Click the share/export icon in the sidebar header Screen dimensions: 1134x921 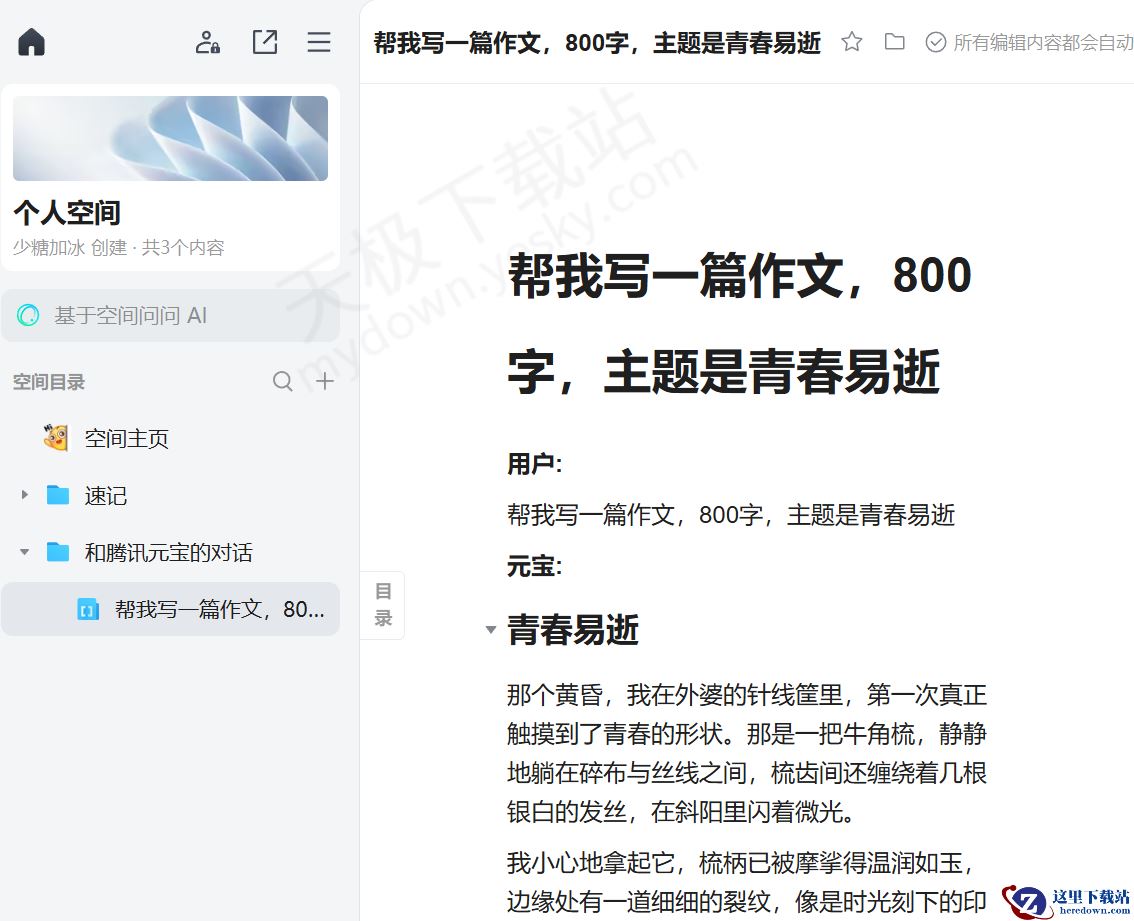coord(264,42)
